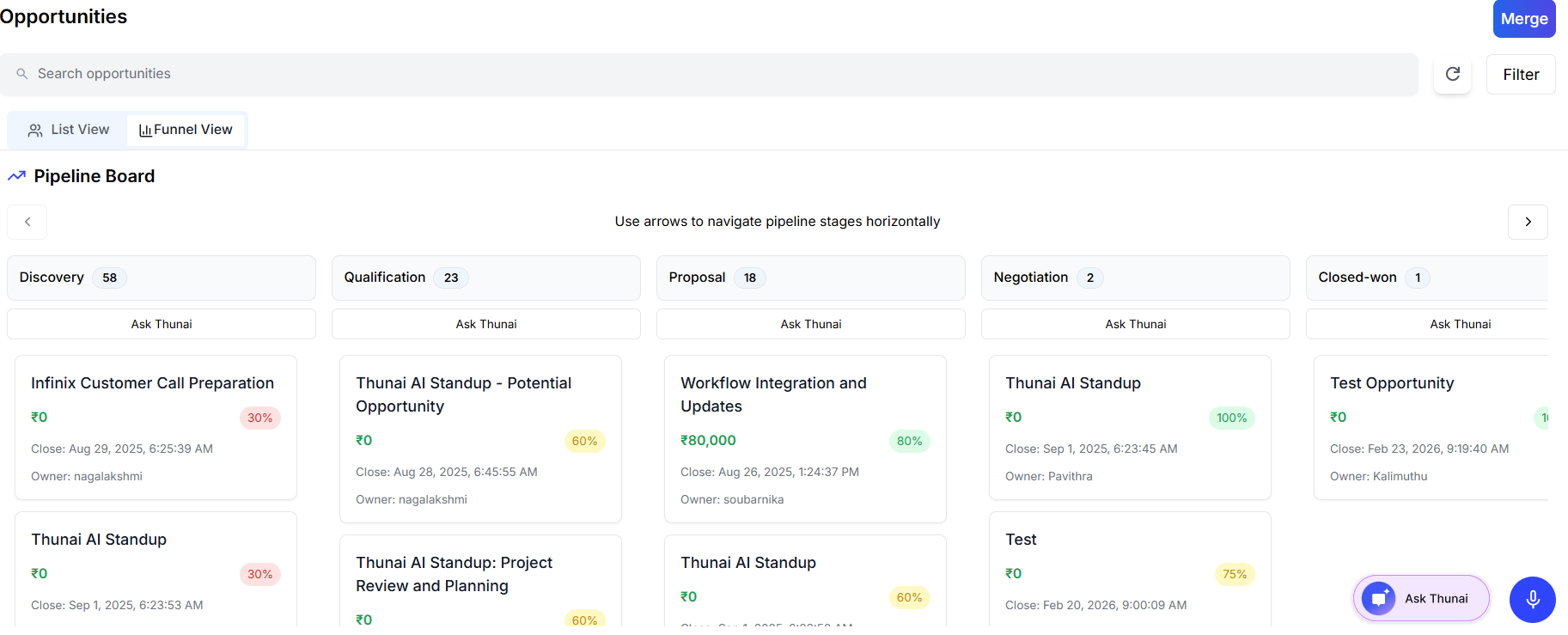
Task: Click Ask Thunai under Negotiation column
Action: tap(1136, 324)
